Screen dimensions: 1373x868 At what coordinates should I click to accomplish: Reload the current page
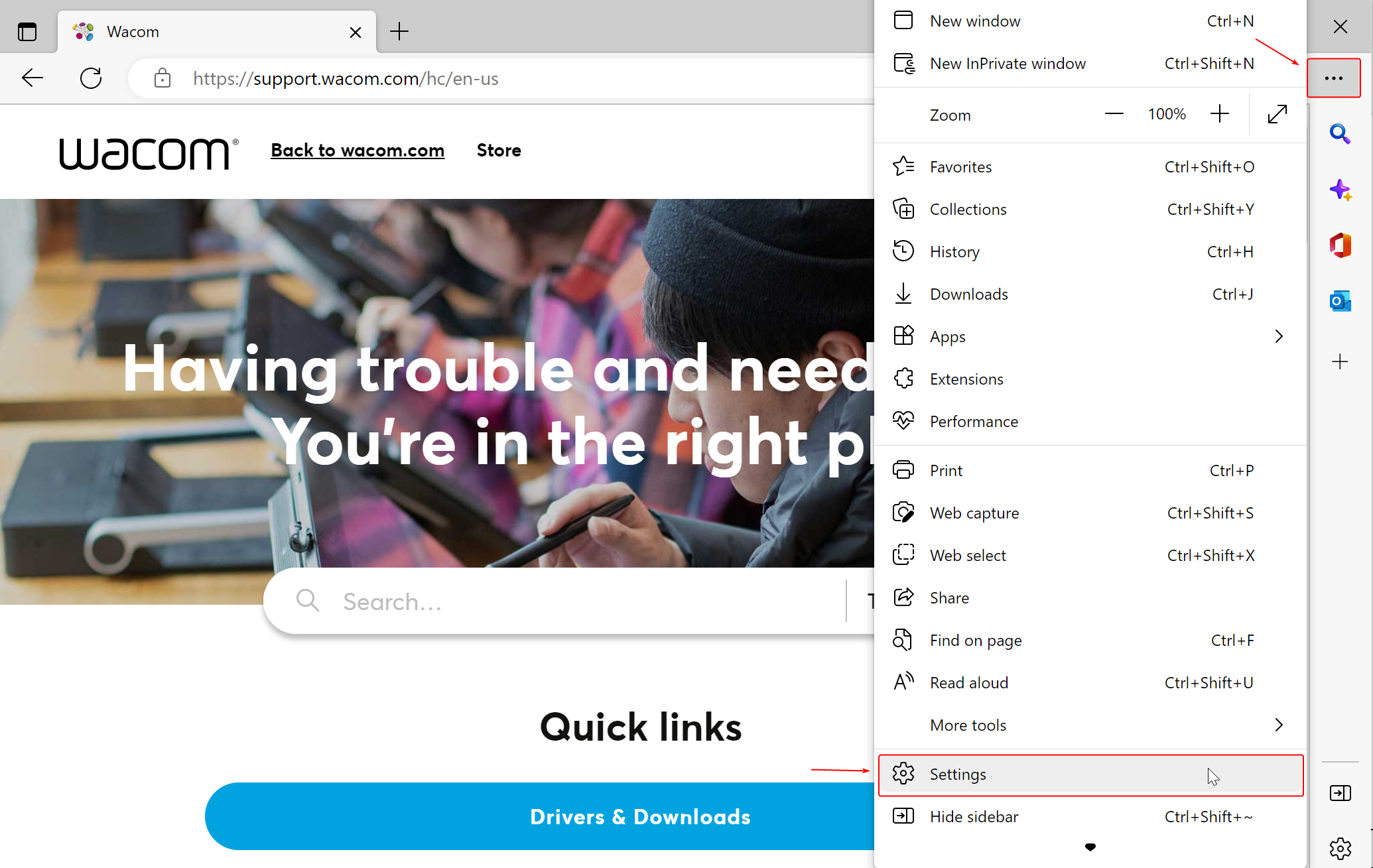[x=91, y=78]
